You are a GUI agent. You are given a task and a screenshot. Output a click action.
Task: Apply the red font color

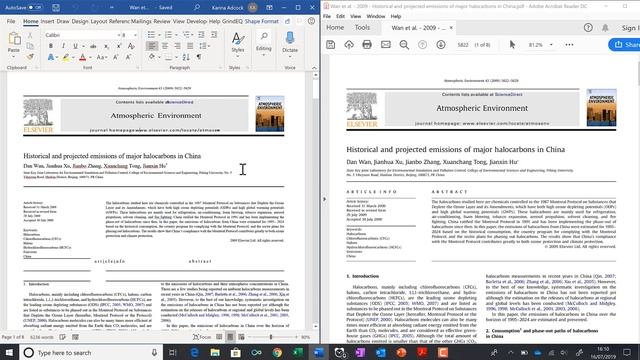82,58
